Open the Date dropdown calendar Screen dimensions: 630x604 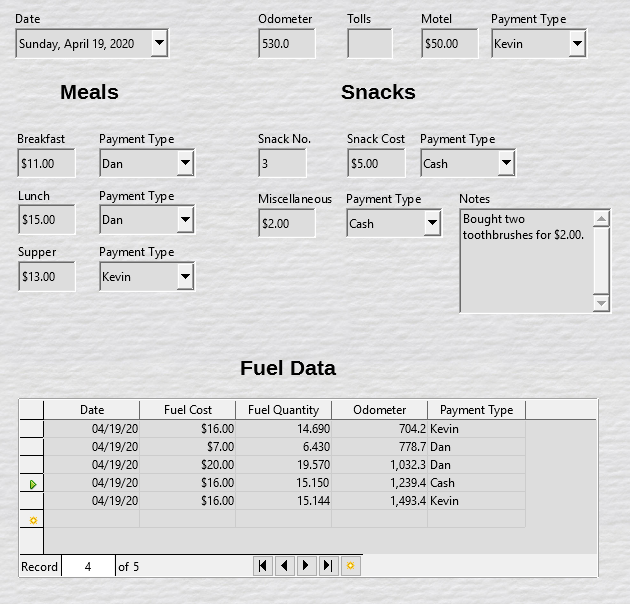click(x=160, y=43)
